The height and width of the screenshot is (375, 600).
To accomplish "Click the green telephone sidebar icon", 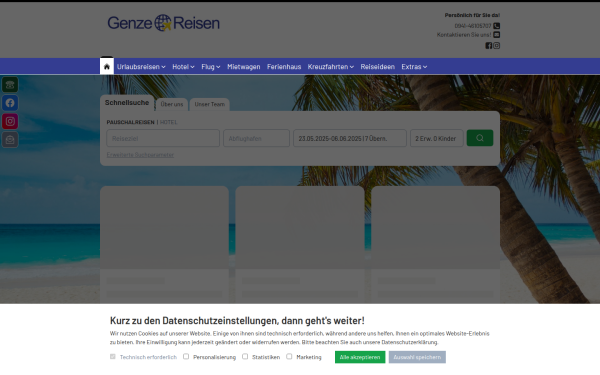I will (10, 85).
